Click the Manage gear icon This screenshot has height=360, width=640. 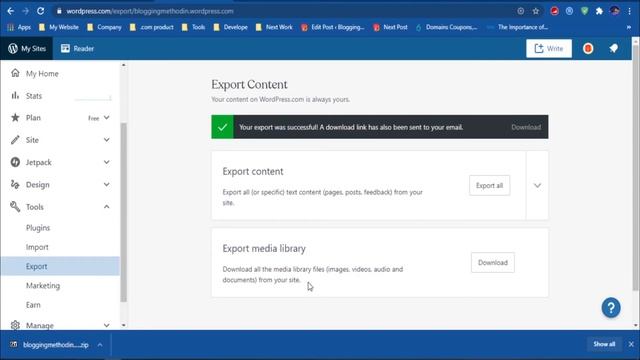pyautogui.click(x=15, y=325)
